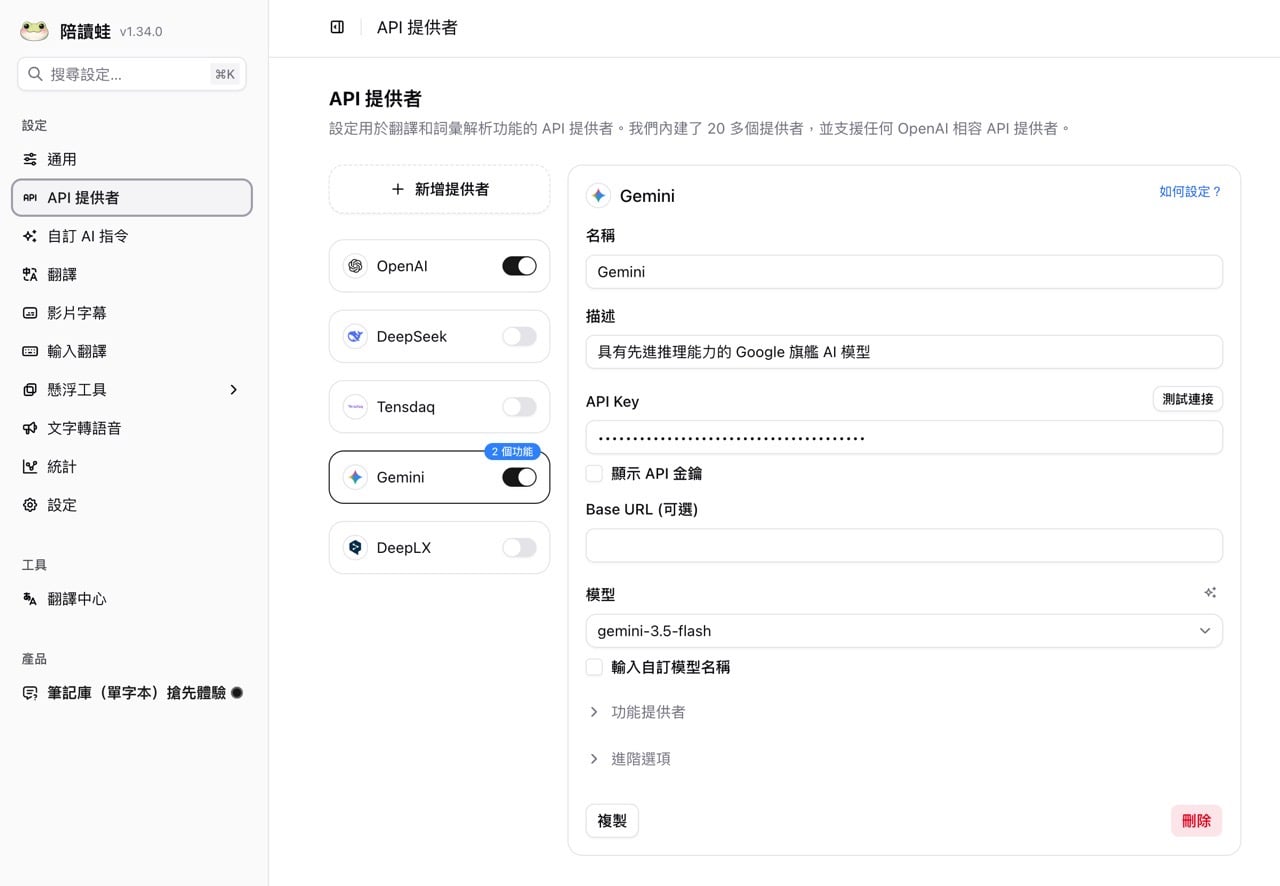The height and width of the screenshot is (886, 1280).
Task: Enable the Tensdaq provider switch
Action: (x=519, y=407)
